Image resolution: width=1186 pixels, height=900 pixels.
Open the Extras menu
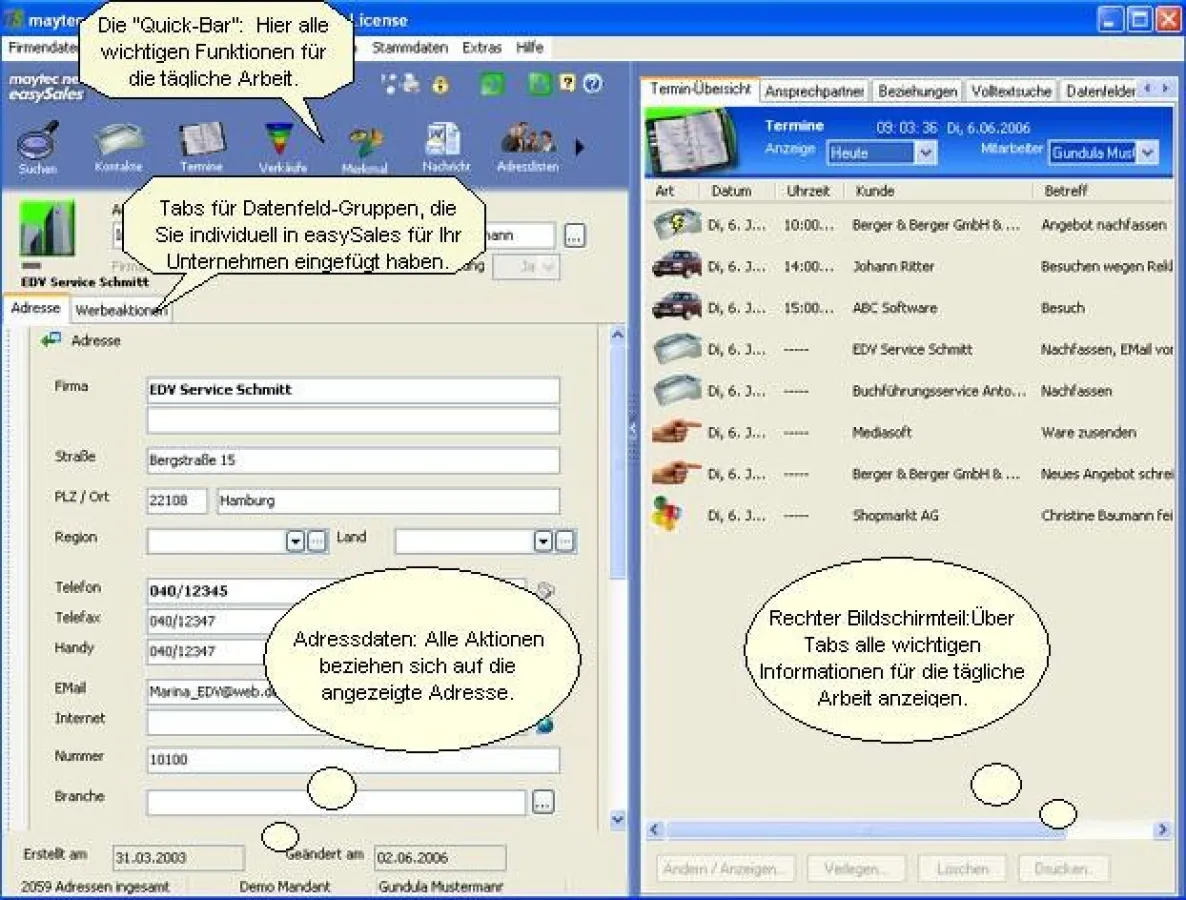coord(481,47)
